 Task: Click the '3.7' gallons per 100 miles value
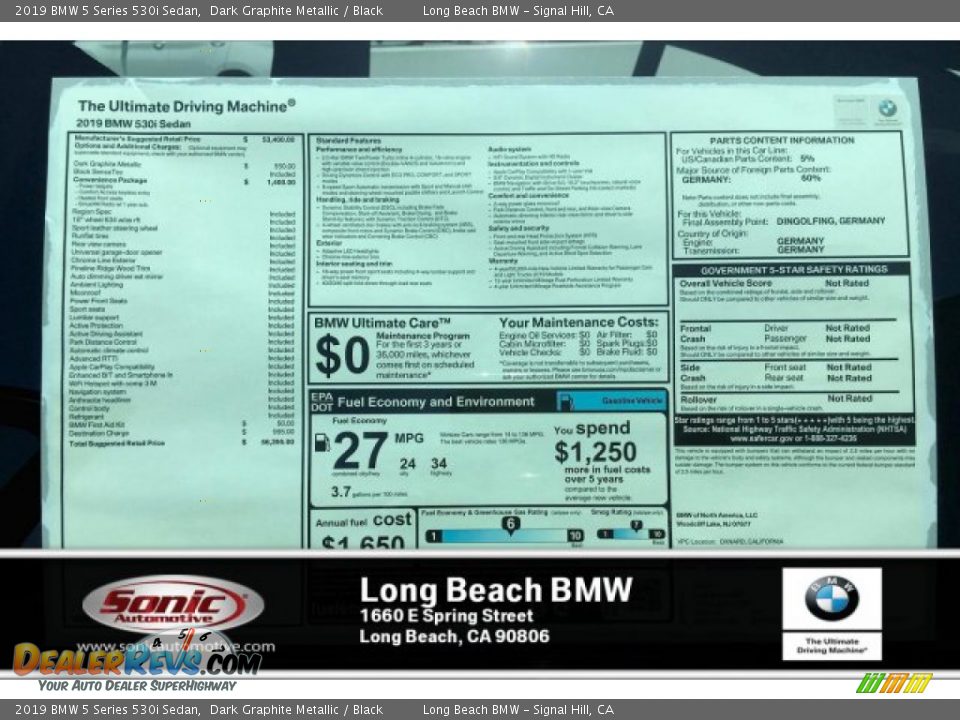tap(340, 492)
